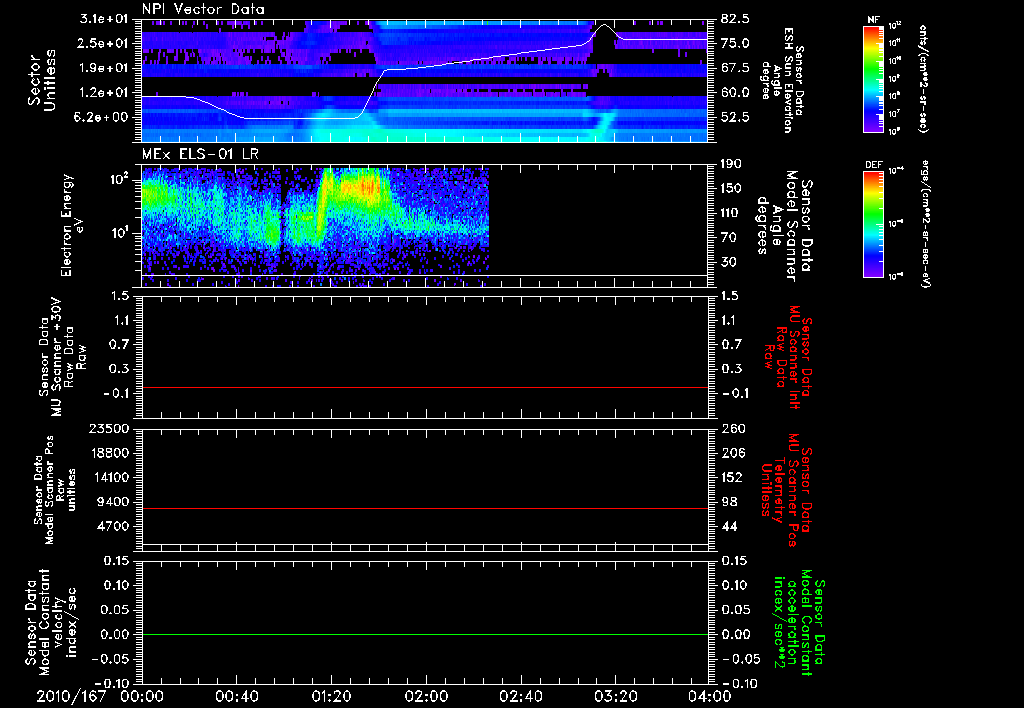Click the 44 telemetry tick value
Viewport: 1024px width, 708px height.
point(728,526)
